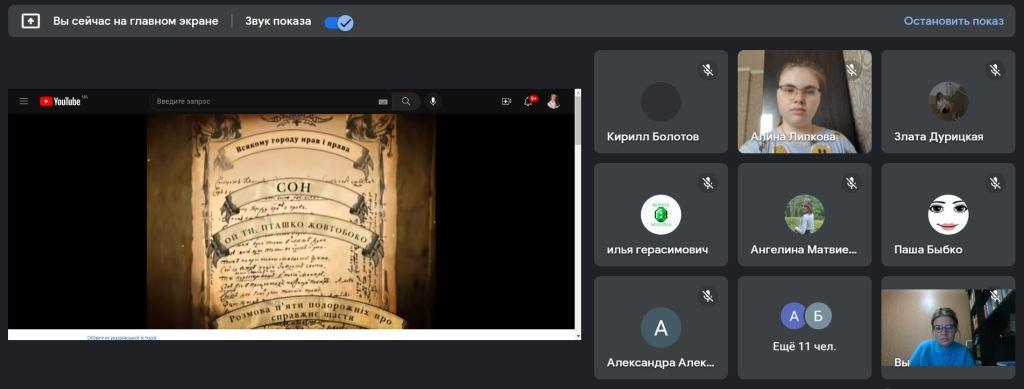Viewport: 1024px width, 389px height.
Task: Click Остановить показ to stop presenting
Action: pos(953,21)
